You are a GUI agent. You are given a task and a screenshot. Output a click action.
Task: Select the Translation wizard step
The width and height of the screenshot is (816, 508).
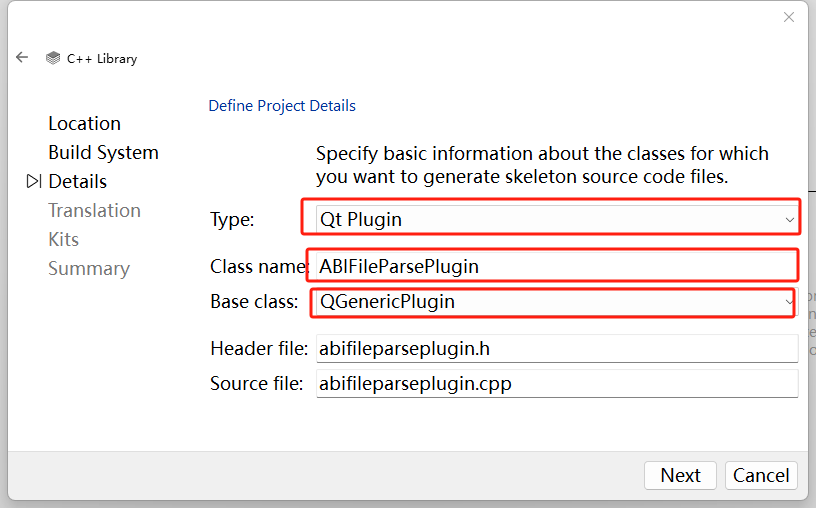pos(94,210)
